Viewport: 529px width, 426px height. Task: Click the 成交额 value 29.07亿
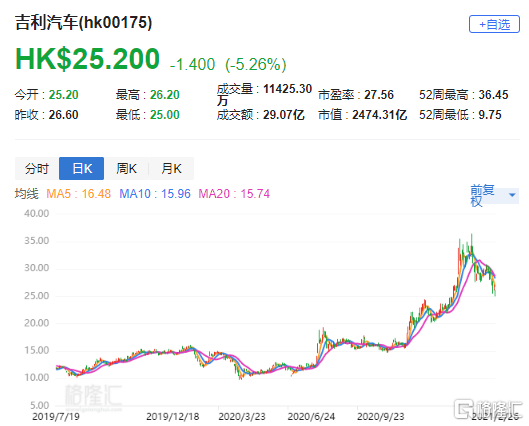click(x=284, y=115)
